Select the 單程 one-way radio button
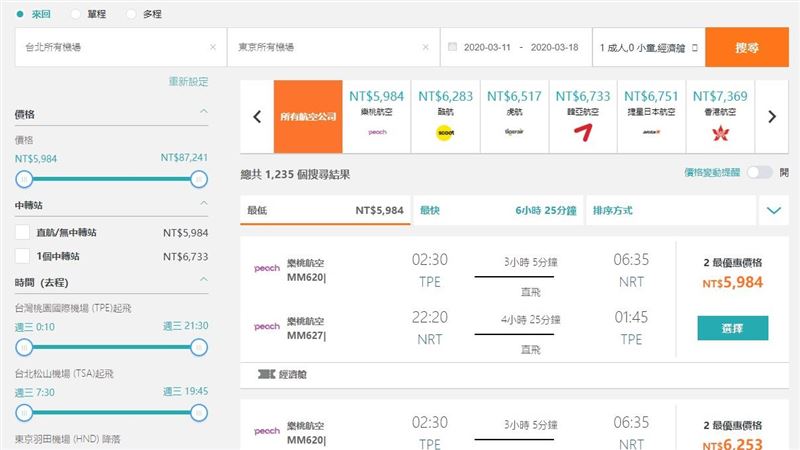This screenshot has height=450, width=800. coord(76,14)
